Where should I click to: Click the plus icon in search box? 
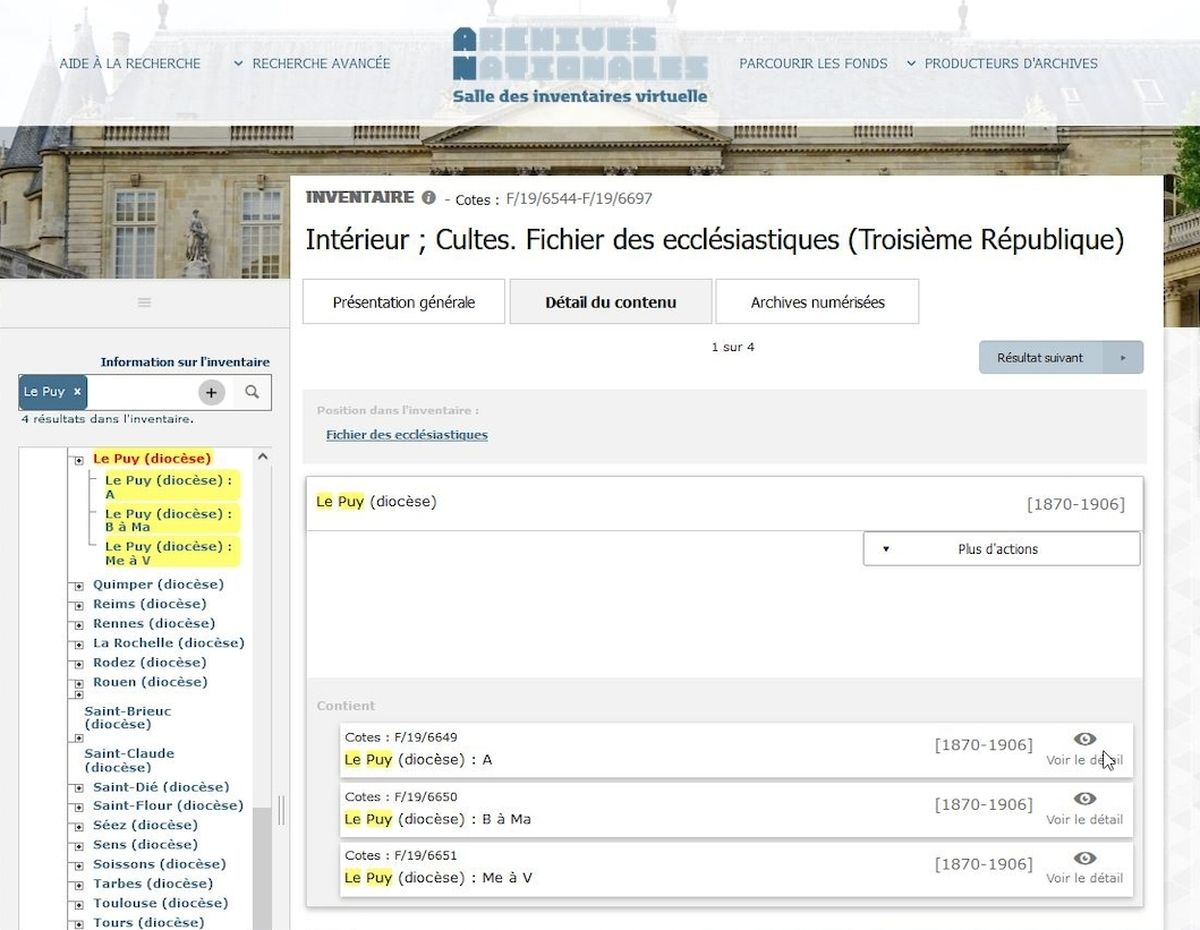click(x=211, y=392)
